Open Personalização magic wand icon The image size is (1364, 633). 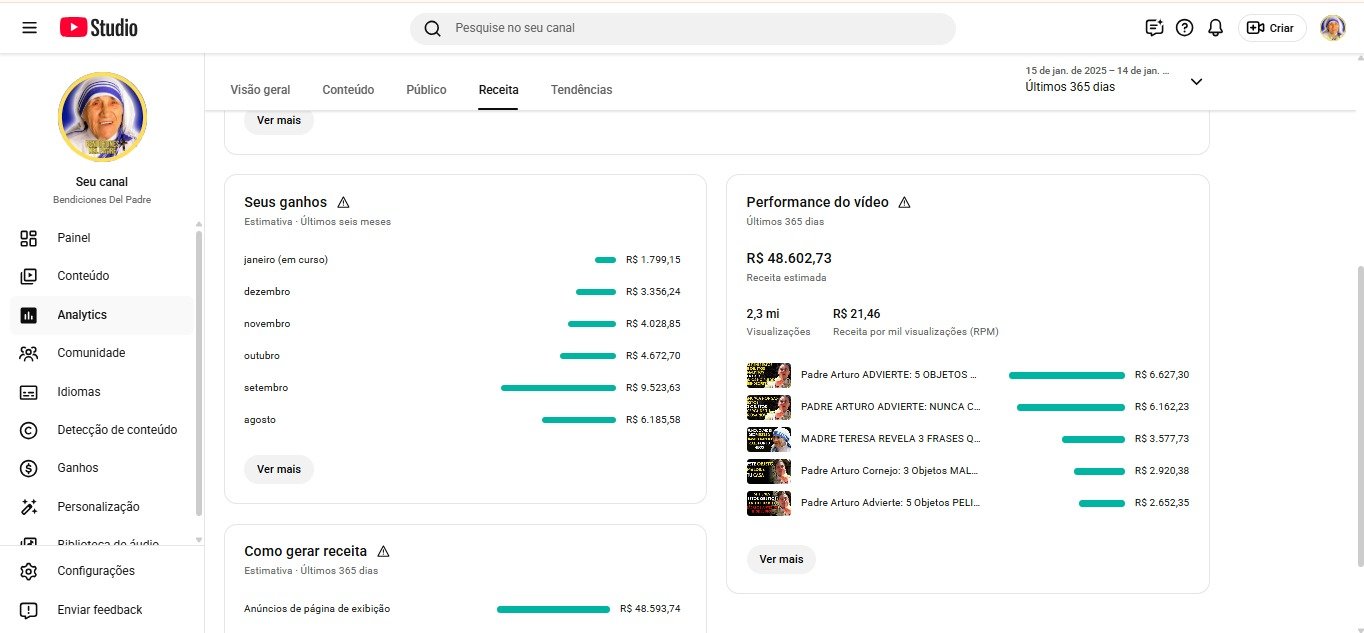point(29,507)
